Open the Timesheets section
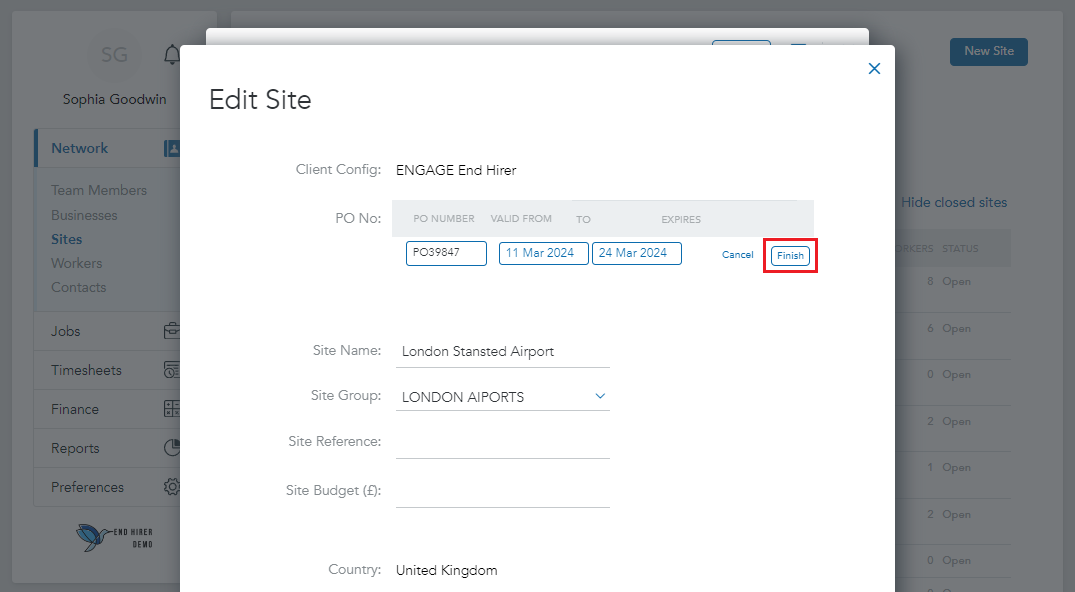Screen dimensions: 1075x592 [x=108, y=370]
